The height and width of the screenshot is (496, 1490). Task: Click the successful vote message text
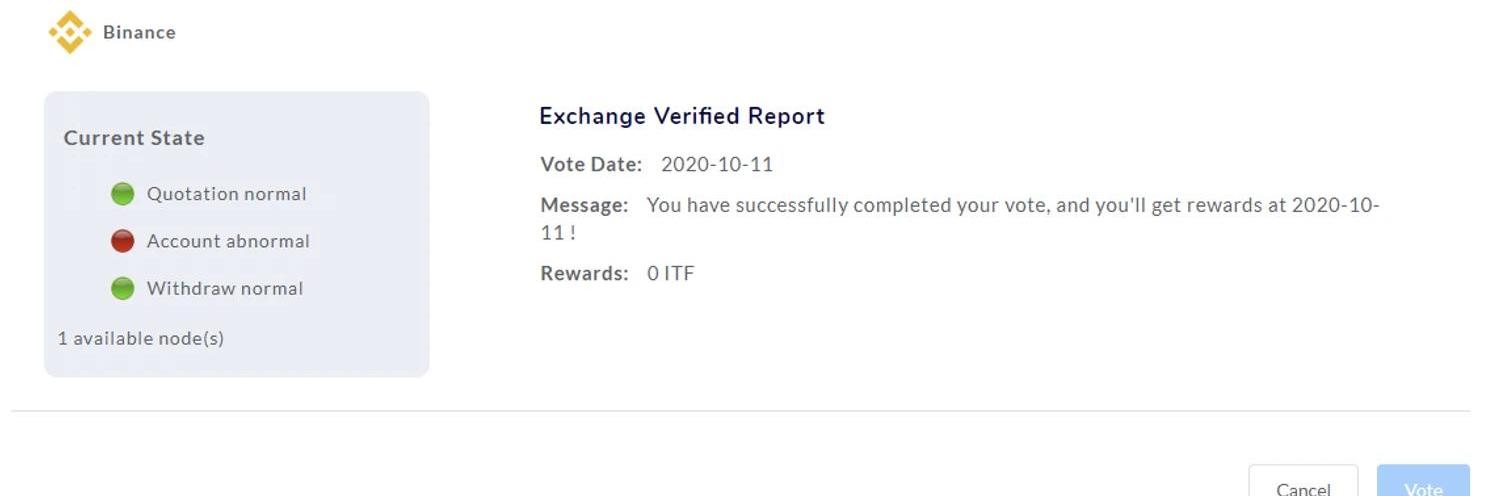(1012, 206)
